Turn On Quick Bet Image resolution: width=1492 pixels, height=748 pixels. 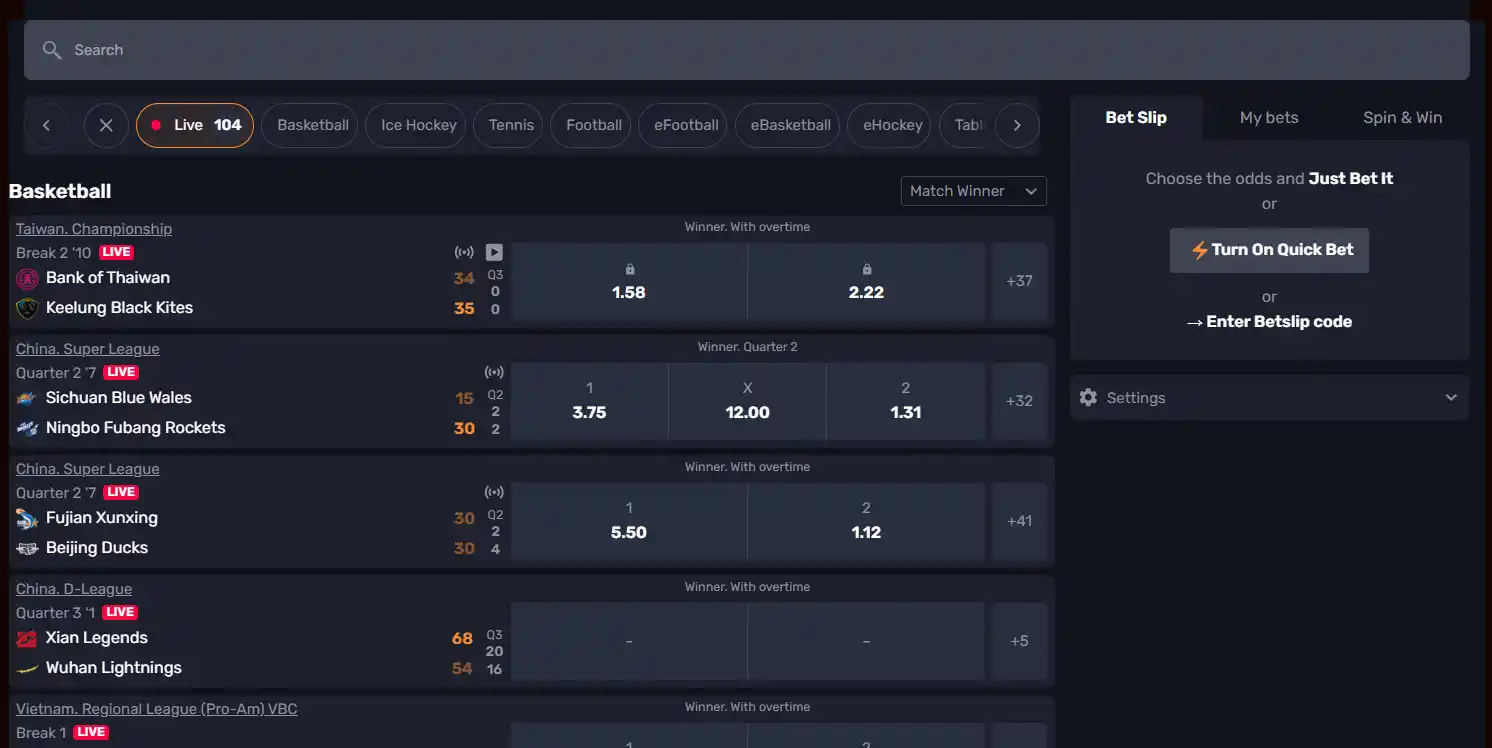tap(1269, 250)
